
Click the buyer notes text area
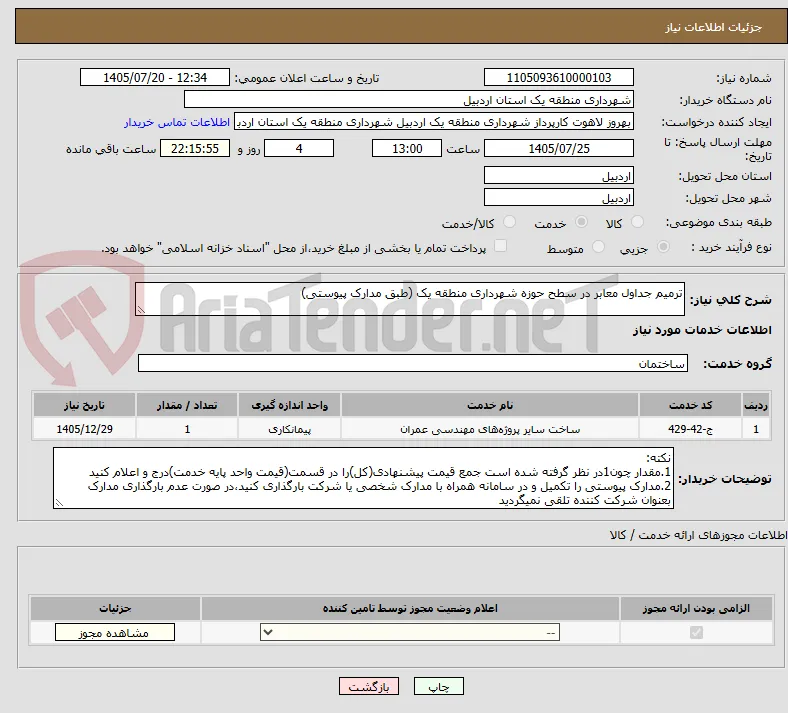click(x=363, y=478)
